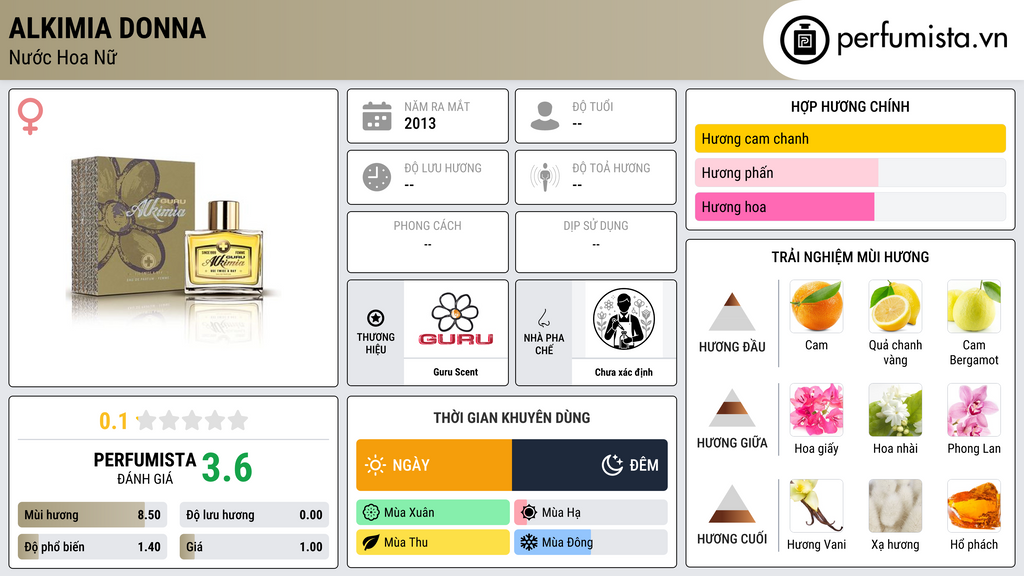Click the calendar icon beside Năm ra mắt
The height and width of the screenshot is (576, 1024).
[377, 116]
